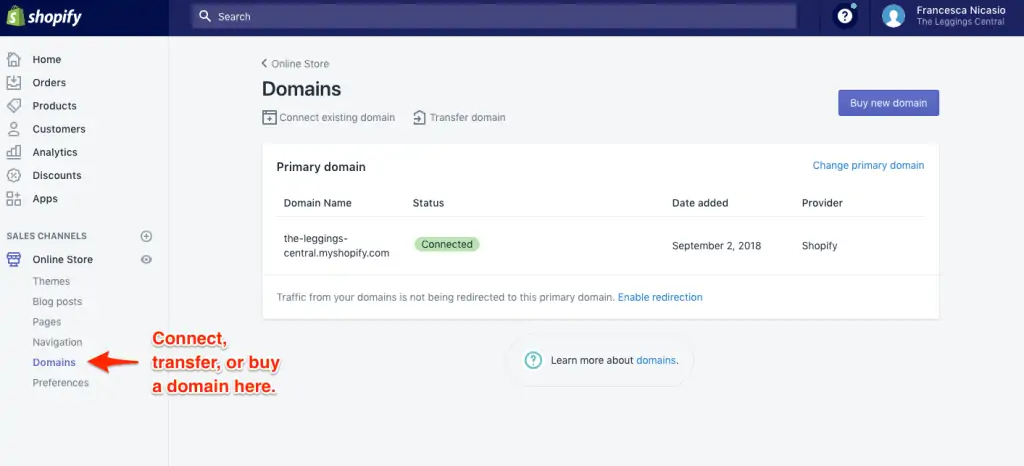
Task: Click the Provider column header
Action: click(x=822, y=203)
